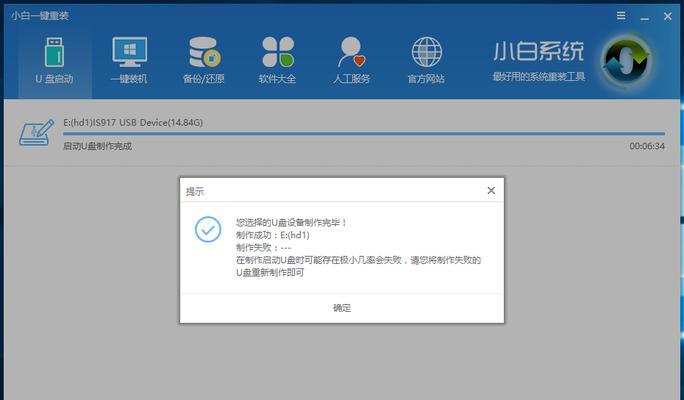Click the completed USB creation progress bar
The image size is (684, 400).
click(364, 133)
